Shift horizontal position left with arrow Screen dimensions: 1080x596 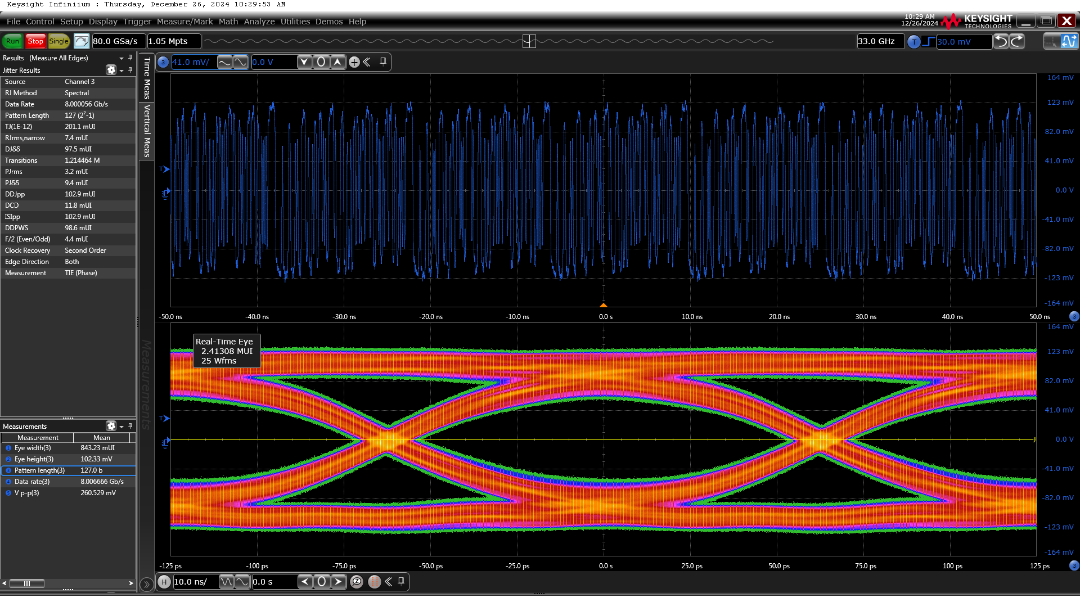(305, 582)
